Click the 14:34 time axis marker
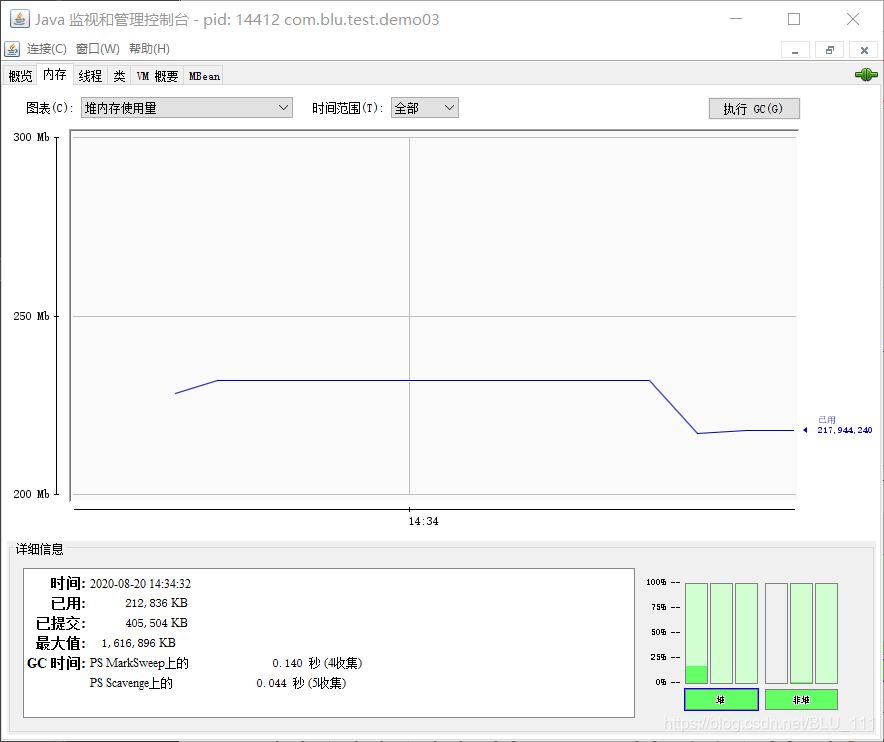Screen dimensions: 884x742 click(x=423, y=522)
